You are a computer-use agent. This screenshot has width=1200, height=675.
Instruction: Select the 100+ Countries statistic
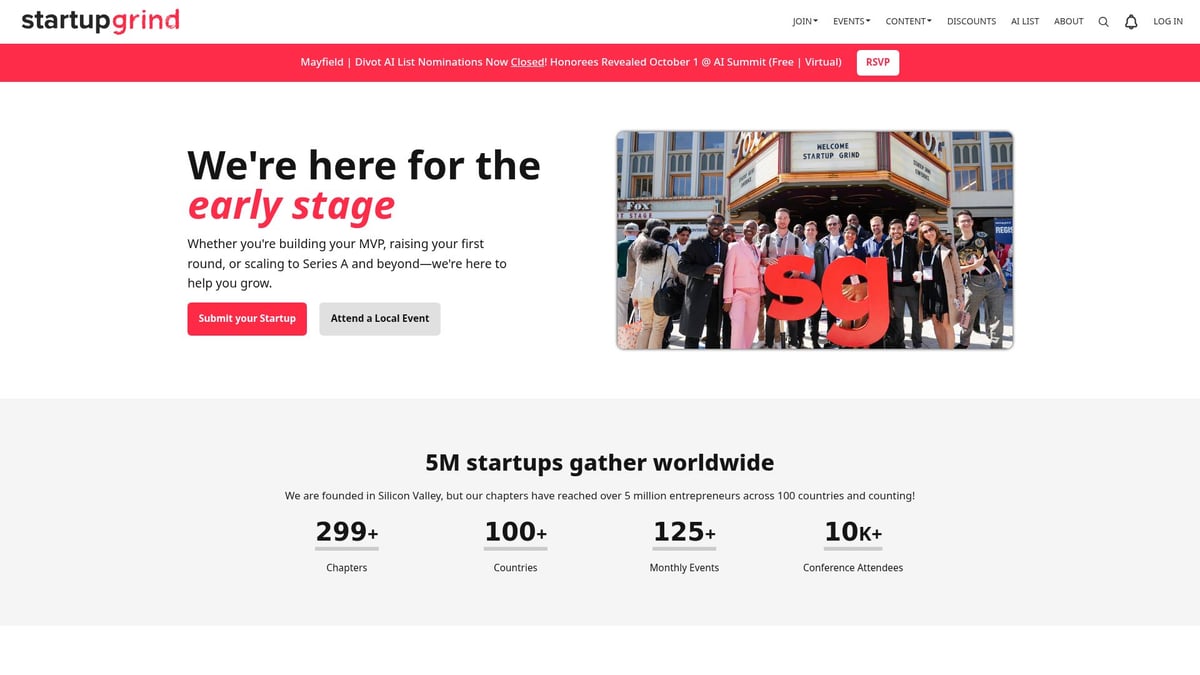pos(516,545)
